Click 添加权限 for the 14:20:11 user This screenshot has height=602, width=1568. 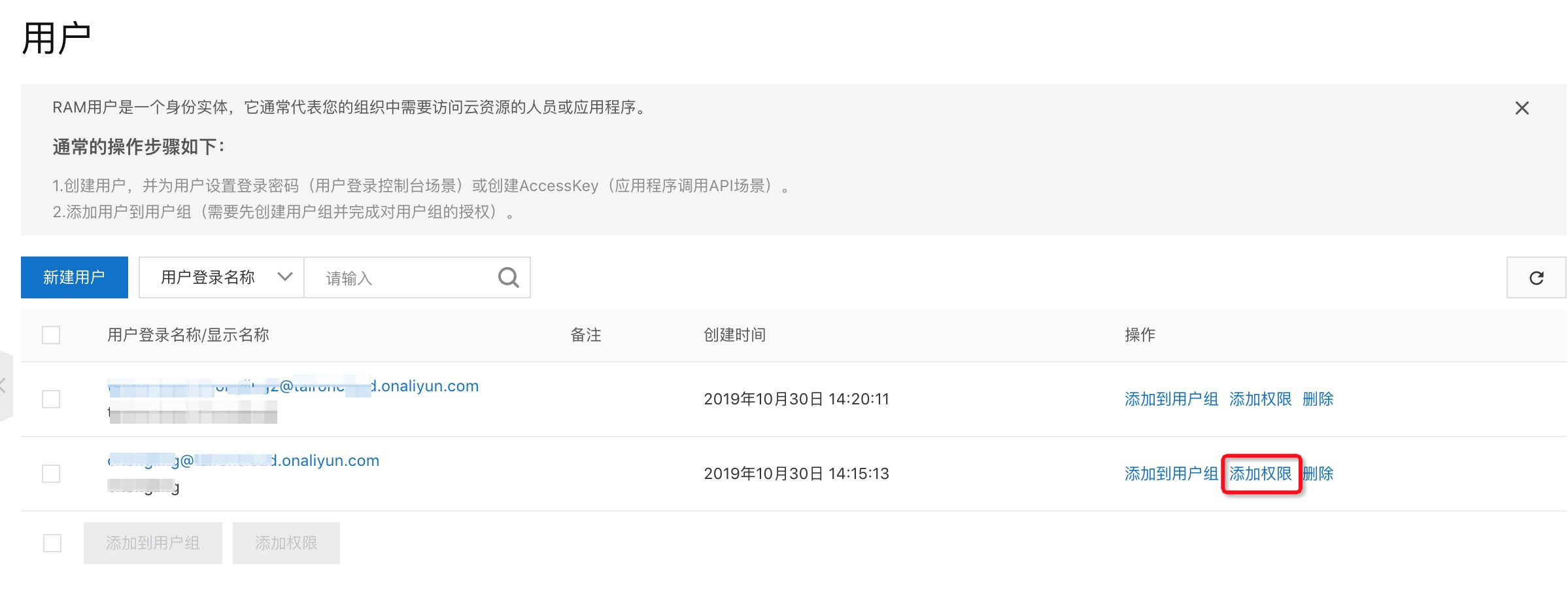[x=1260, y=399]
